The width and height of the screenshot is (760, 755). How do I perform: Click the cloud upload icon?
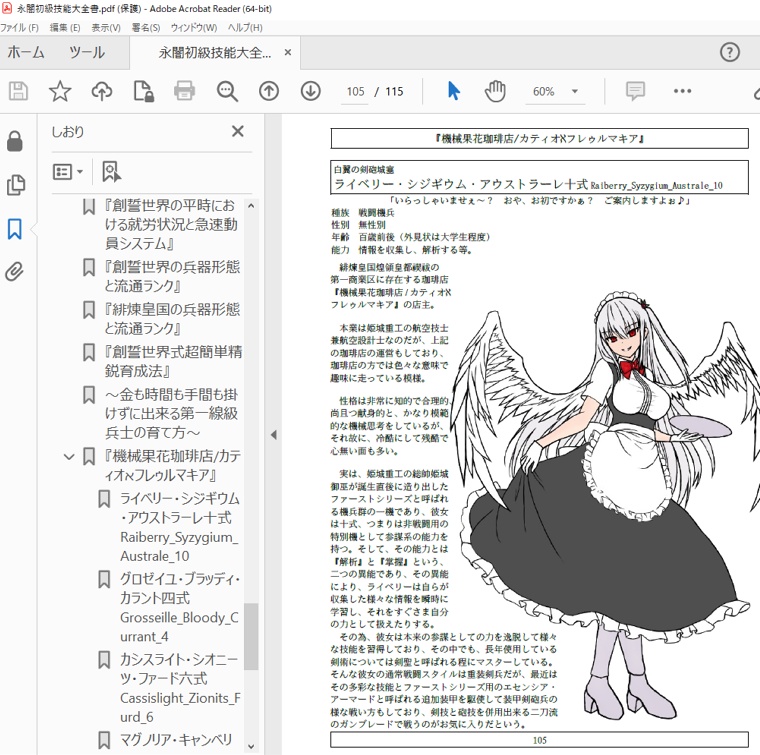click(x=102, y=91)
